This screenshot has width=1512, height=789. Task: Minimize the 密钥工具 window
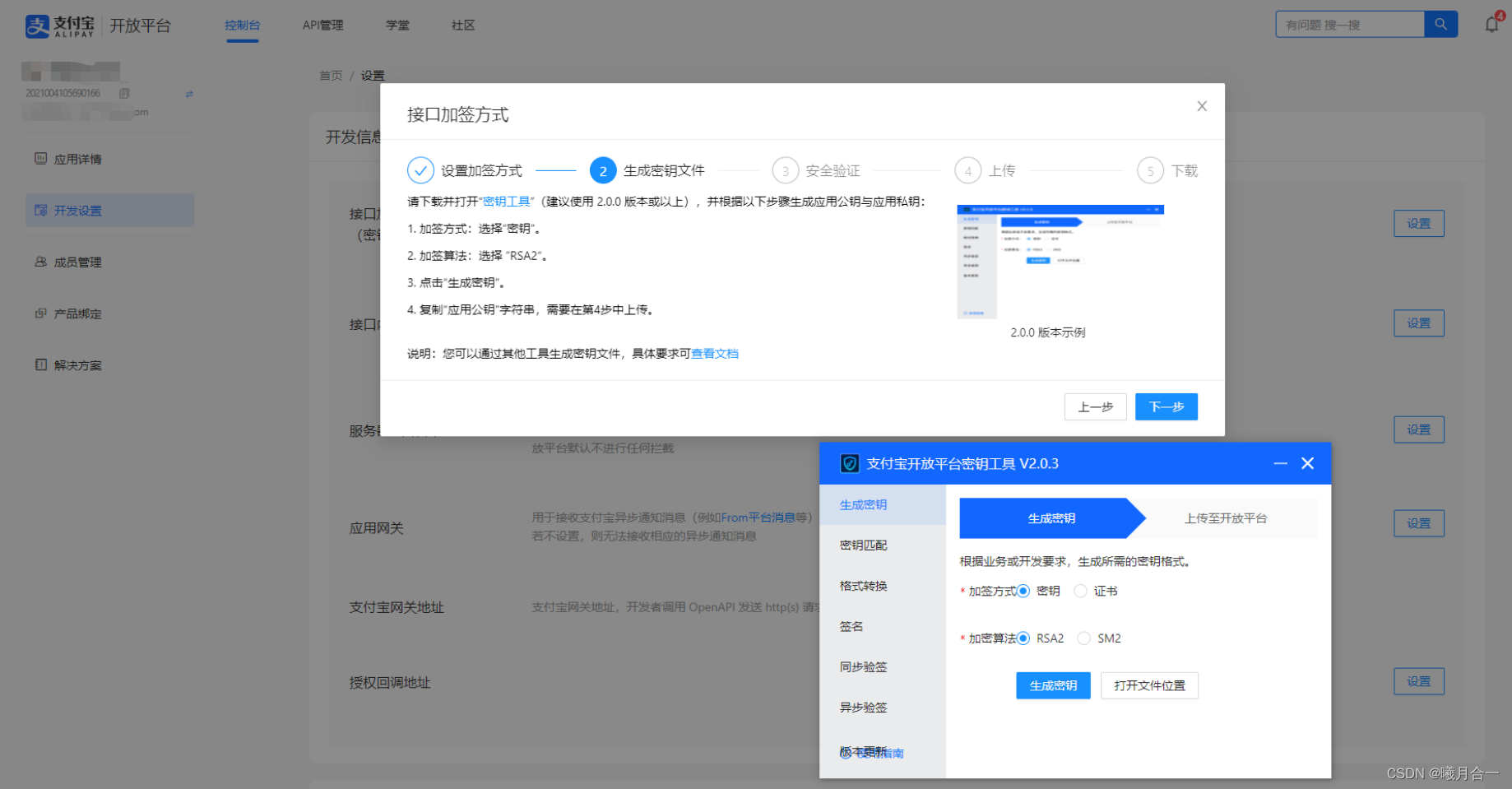tap(1280, 463)
